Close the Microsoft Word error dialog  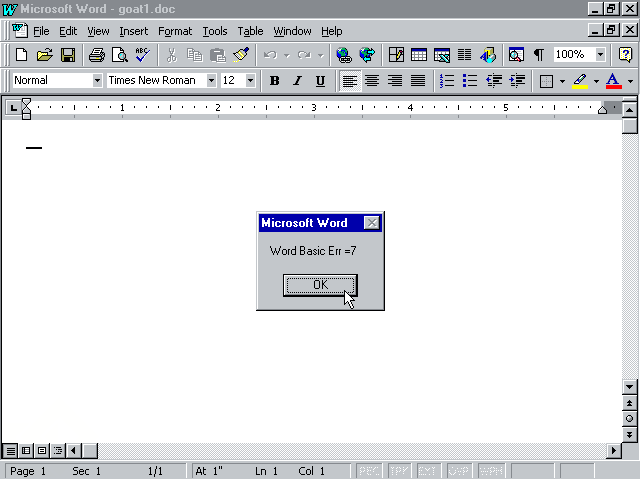tap(371, 223)
